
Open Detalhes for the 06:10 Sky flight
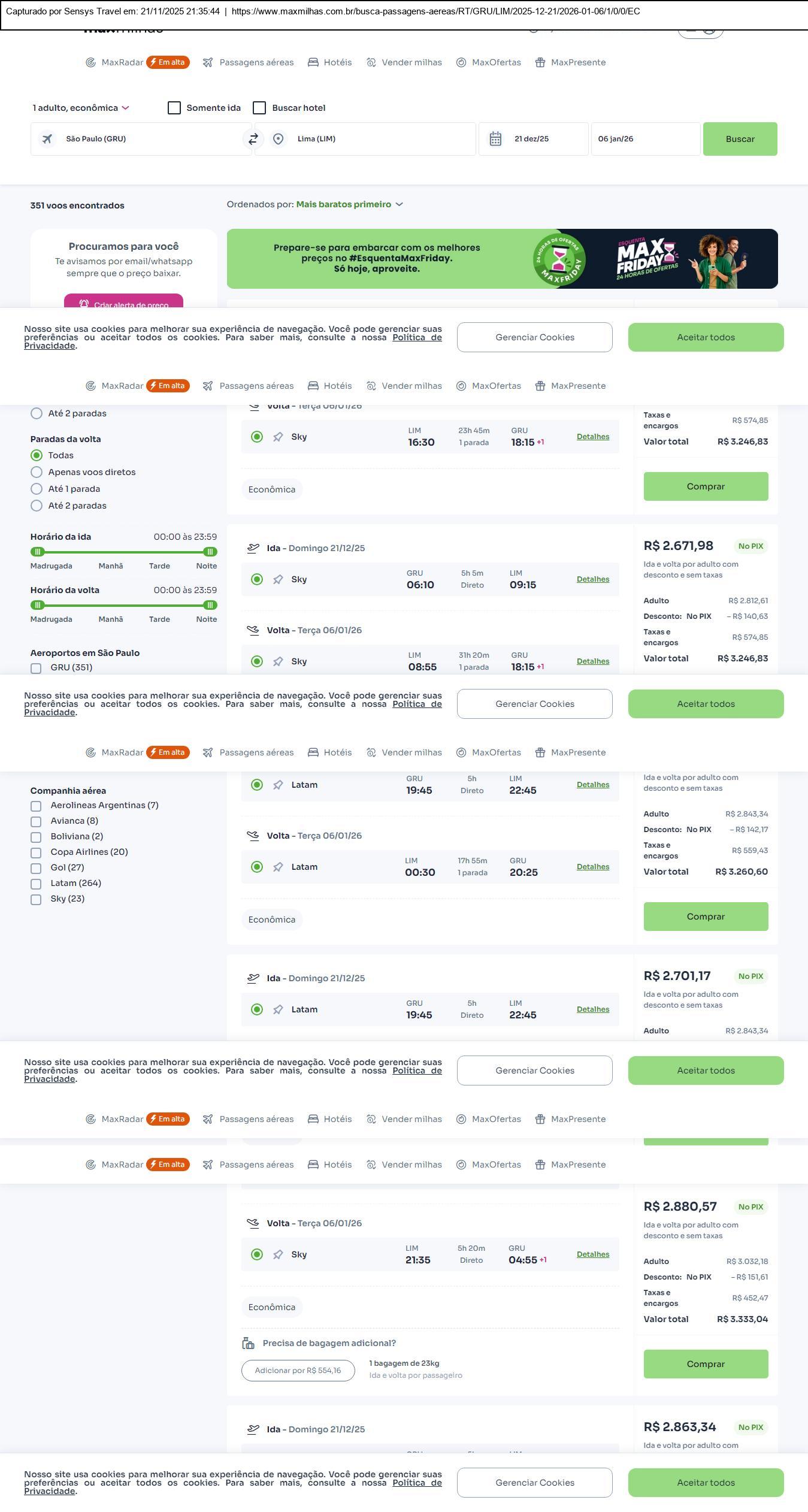(x=592, y=579)
